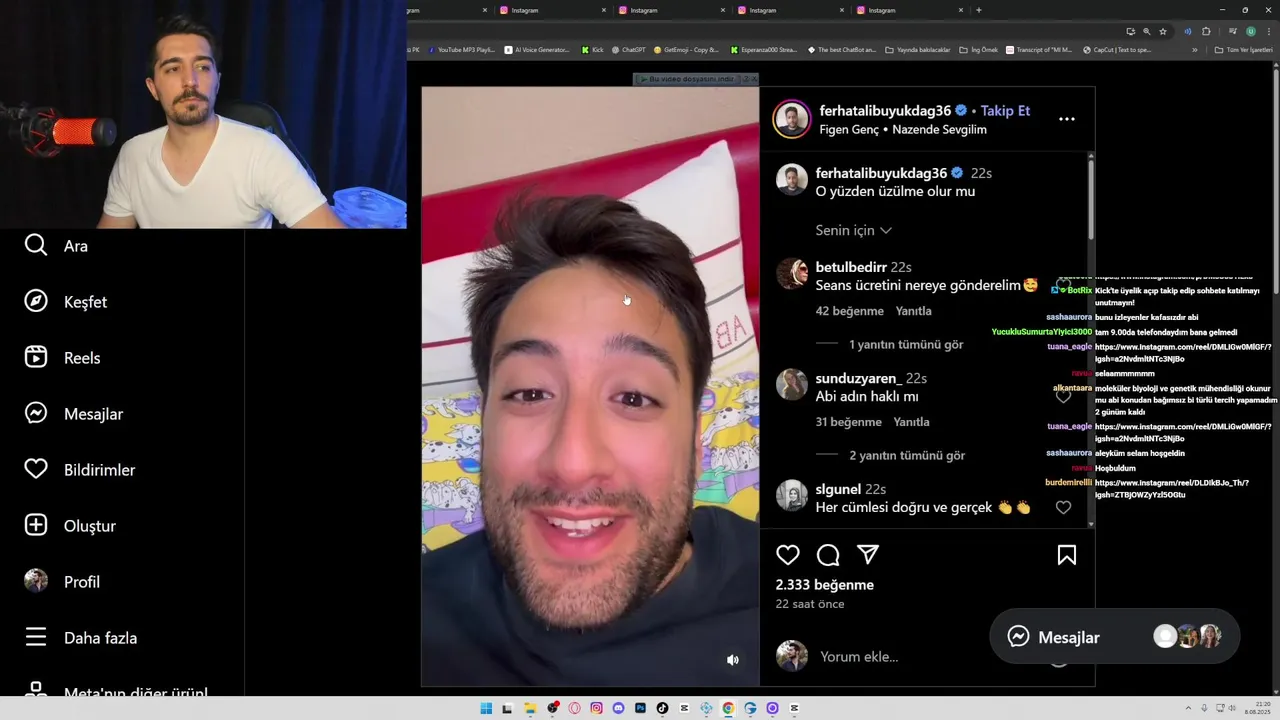Show all replies under betulbedirr comment
This screenshot has width=1280, height=720.
[906, 344]
